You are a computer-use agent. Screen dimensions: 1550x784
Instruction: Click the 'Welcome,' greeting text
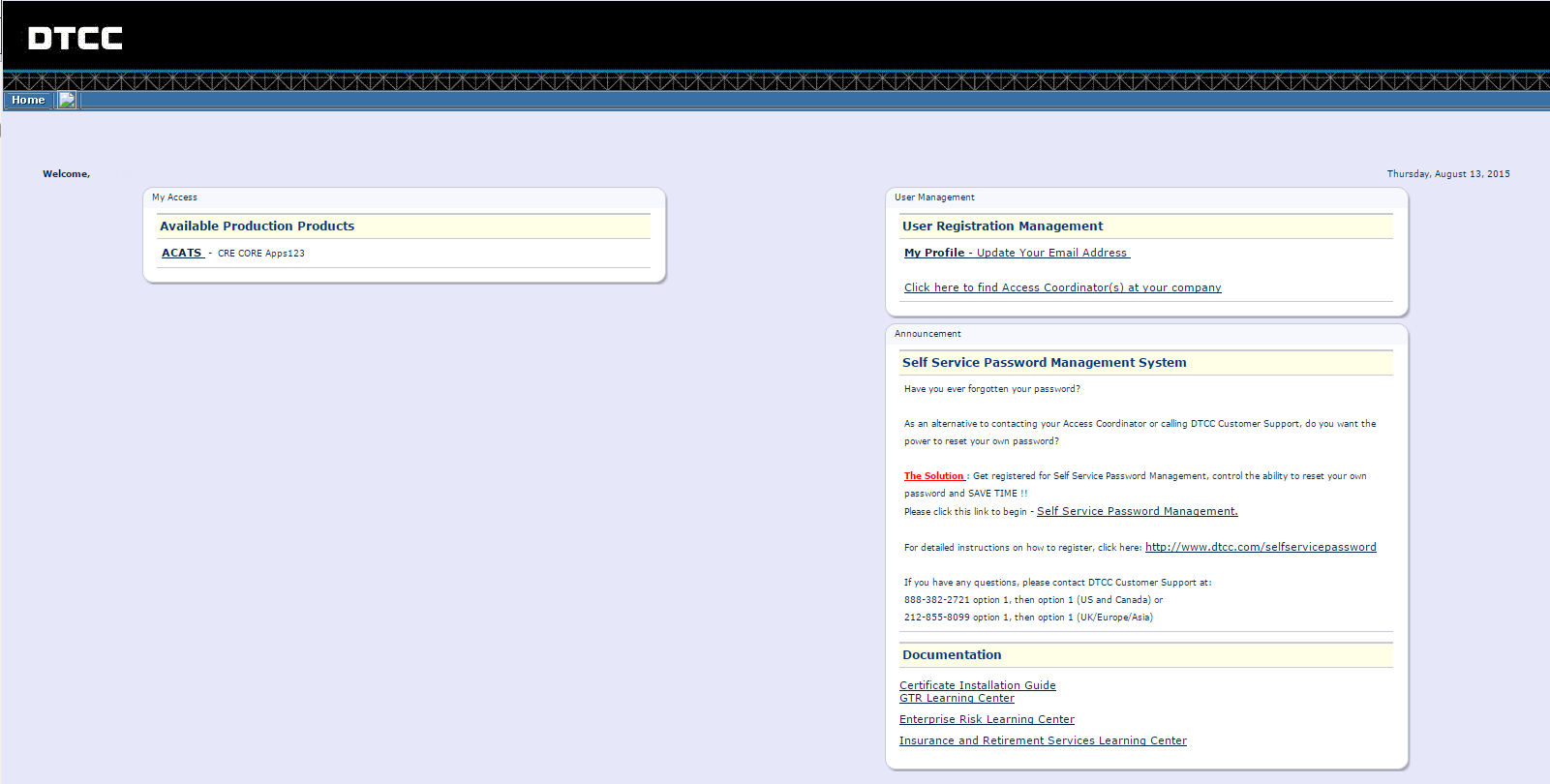pos(66,174)
